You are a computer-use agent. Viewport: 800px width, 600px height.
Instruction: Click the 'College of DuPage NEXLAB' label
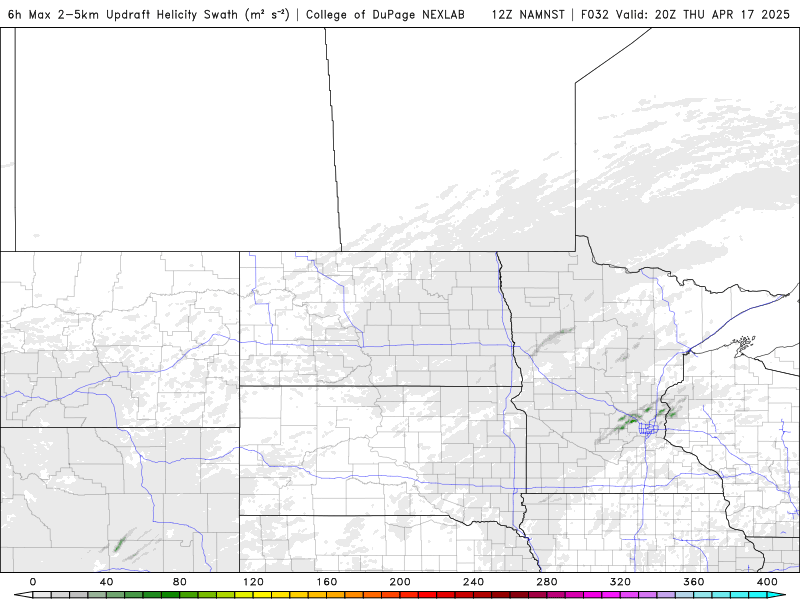click(385, 15)
